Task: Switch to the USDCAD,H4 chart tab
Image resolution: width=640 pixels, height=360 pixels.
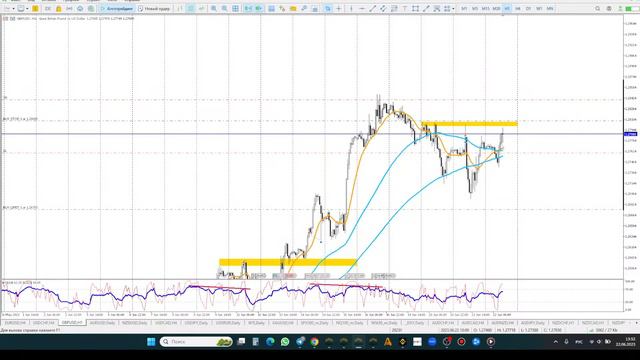Action: click(x=166, y=323)
